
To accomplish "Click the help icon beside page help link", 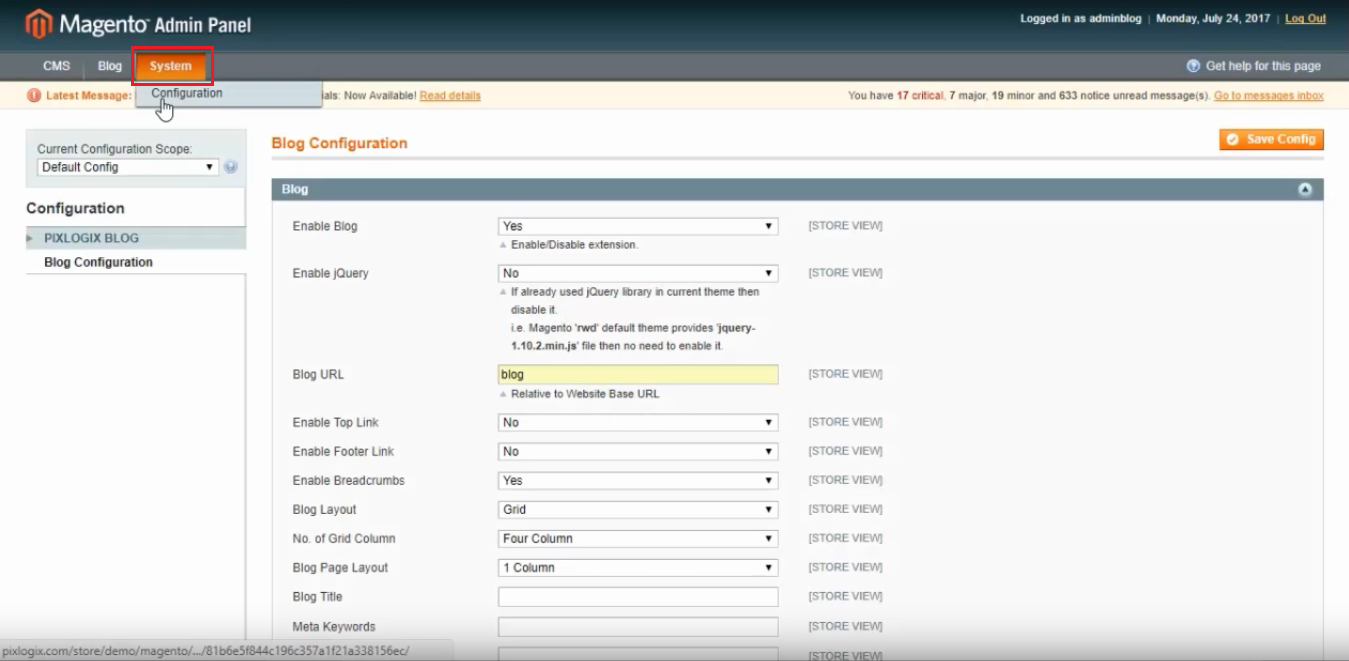I will [1192, 66].
